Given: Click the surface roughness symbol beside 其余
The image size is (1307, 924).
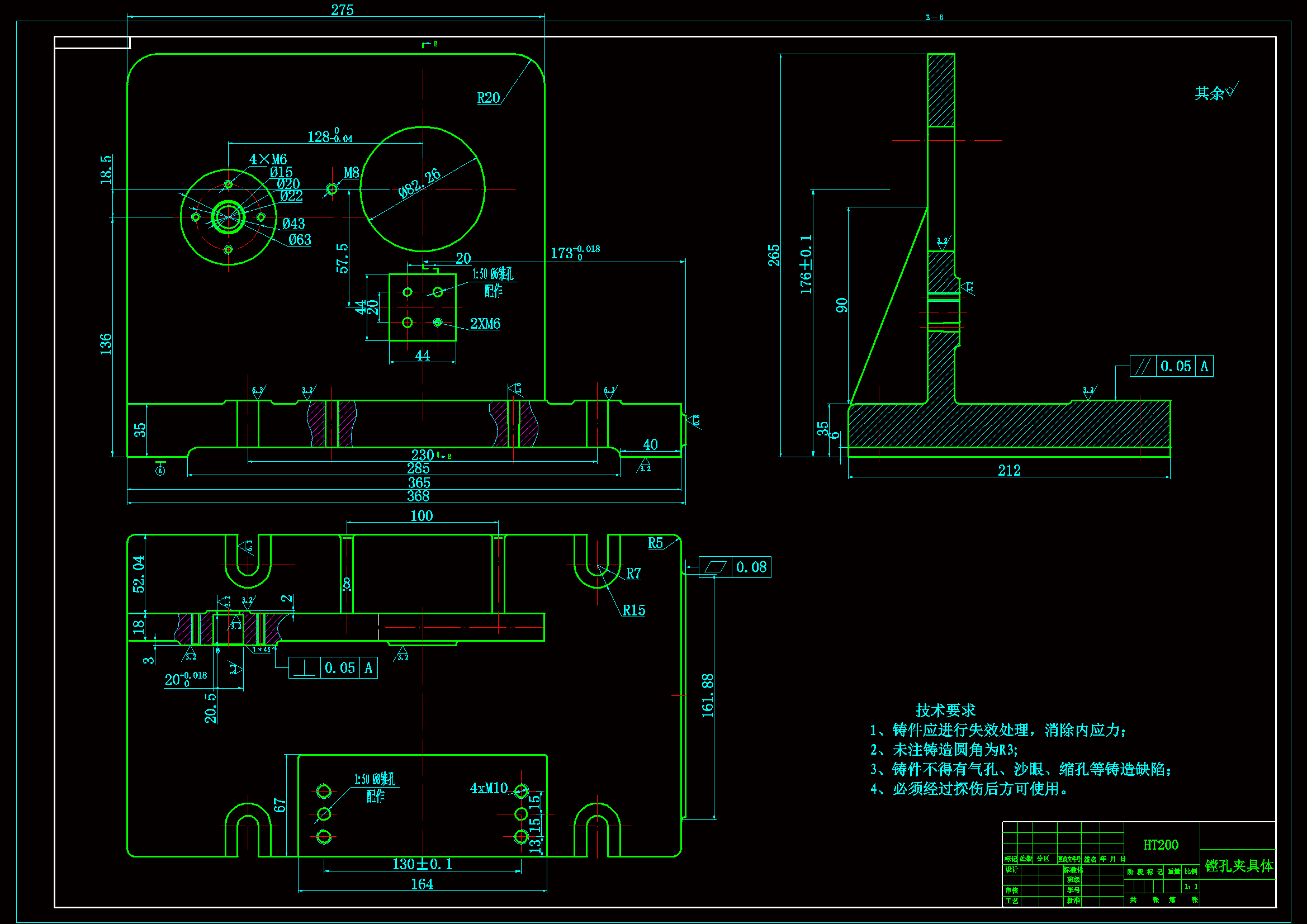Looking at the screenshot, I should coord(1232,91).
